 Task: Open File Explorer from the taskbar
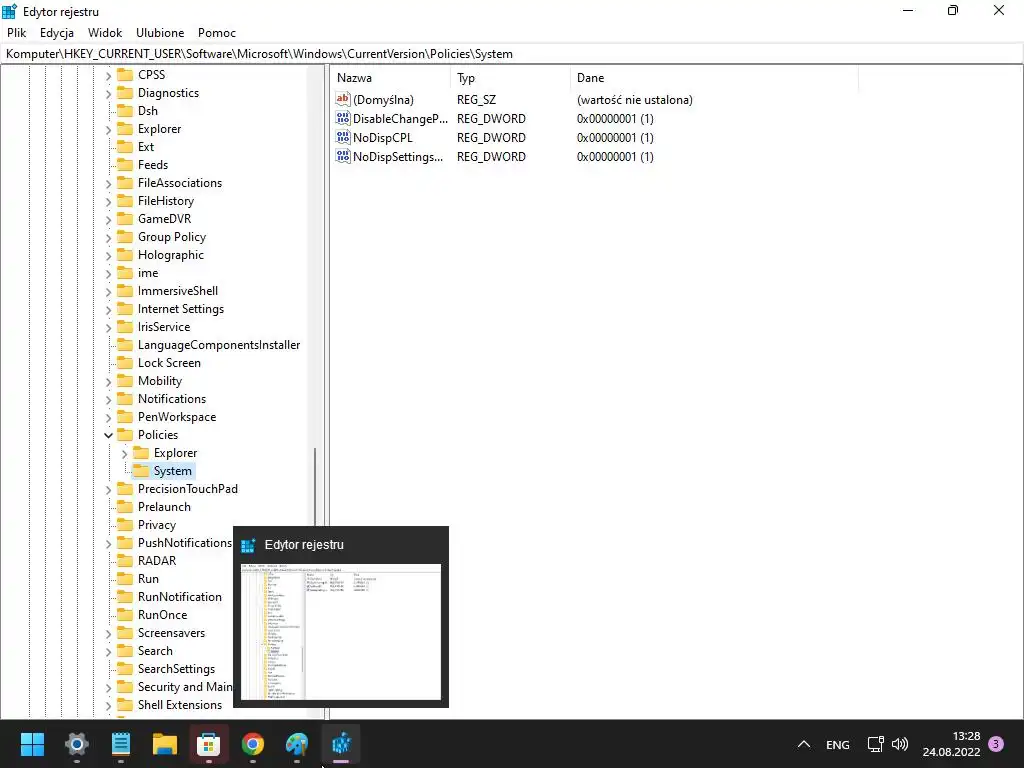[165, 744]
